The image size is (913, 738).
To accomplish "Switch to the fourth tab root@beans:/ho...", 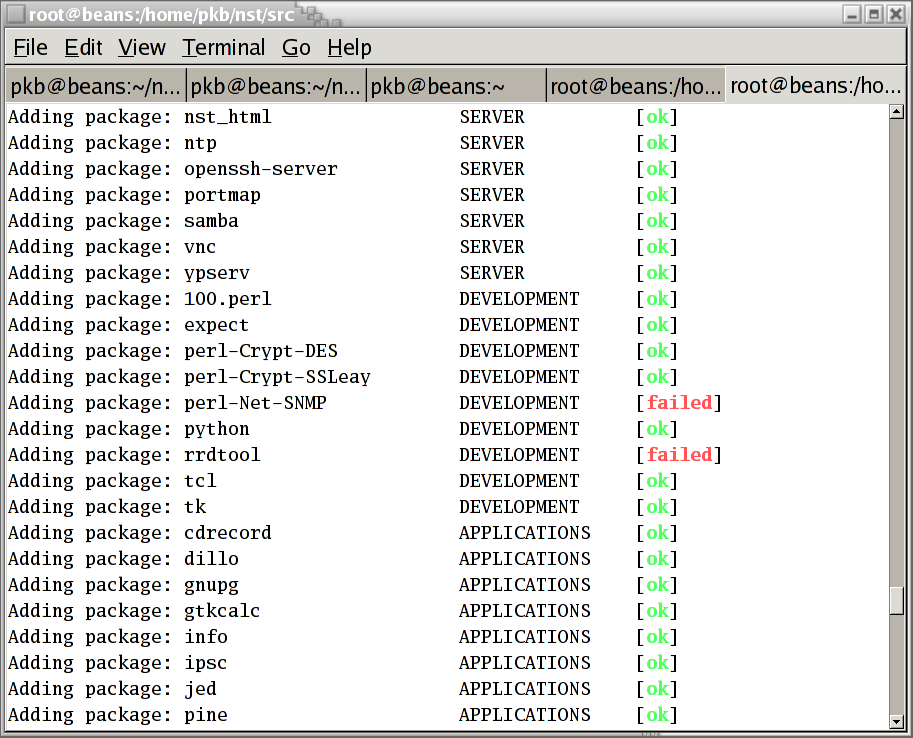I will [x=635, y=87].
